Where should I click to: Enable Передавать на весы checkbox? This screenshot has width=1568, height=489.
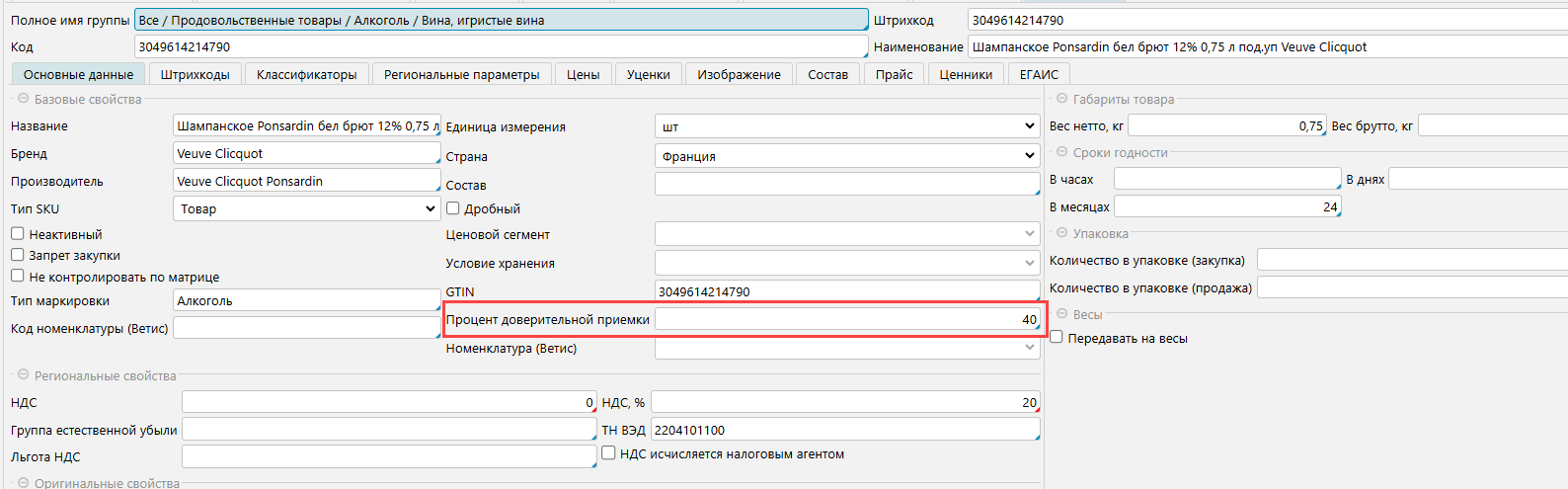(x=1057, y=337)
